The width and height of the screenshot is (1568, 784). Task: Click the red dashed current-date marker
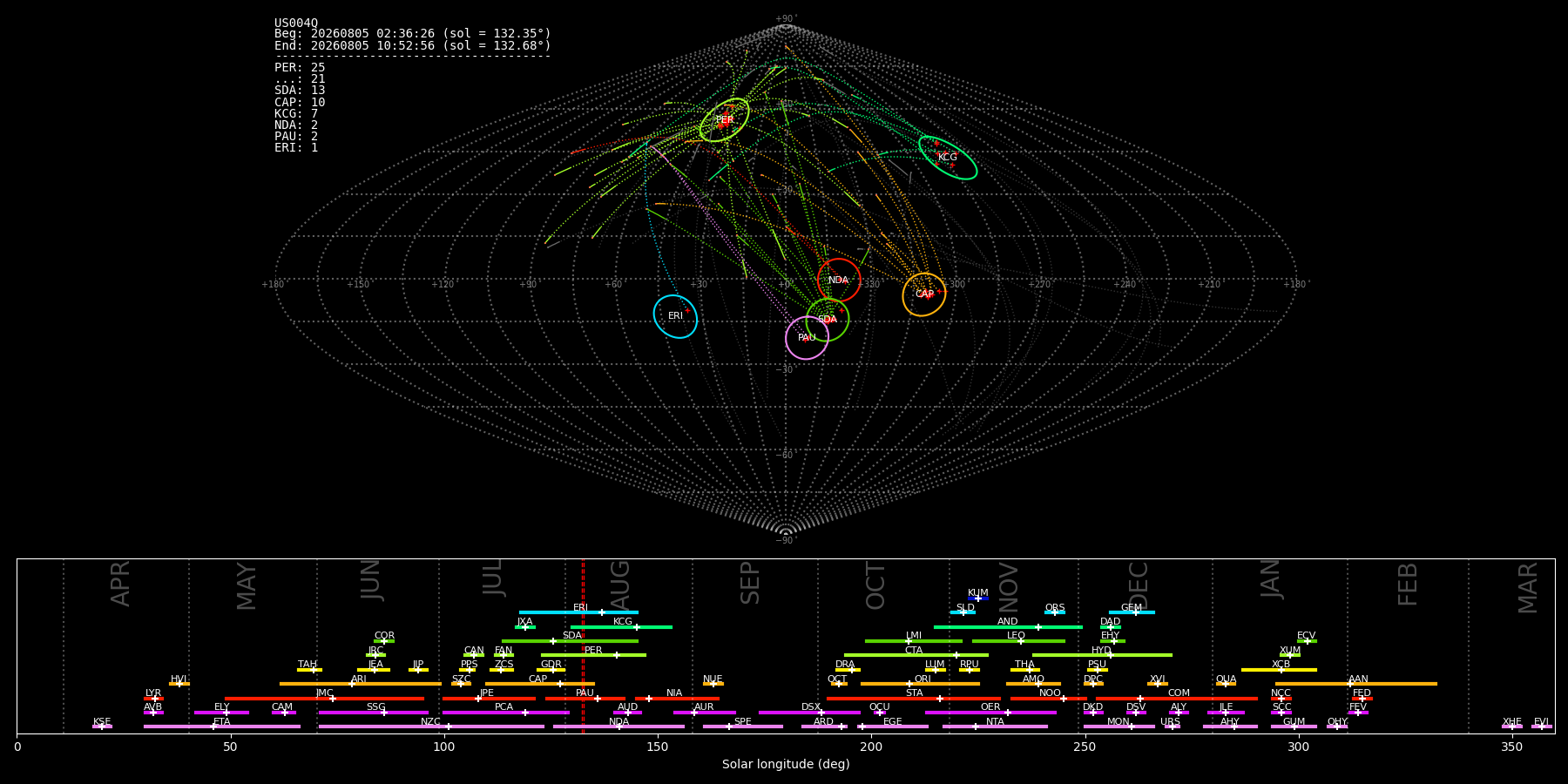pyautogui.click(x=583, y=645)
